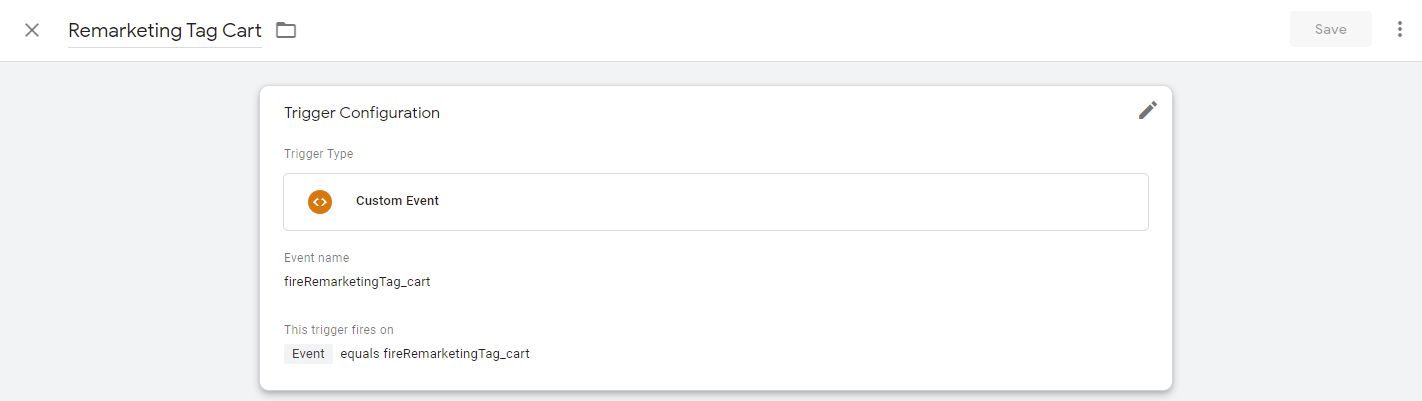This screenshot has height=401, width=1422.
Task: Click the folder icon beside the trigger name
Action: [x=286, y=30]
